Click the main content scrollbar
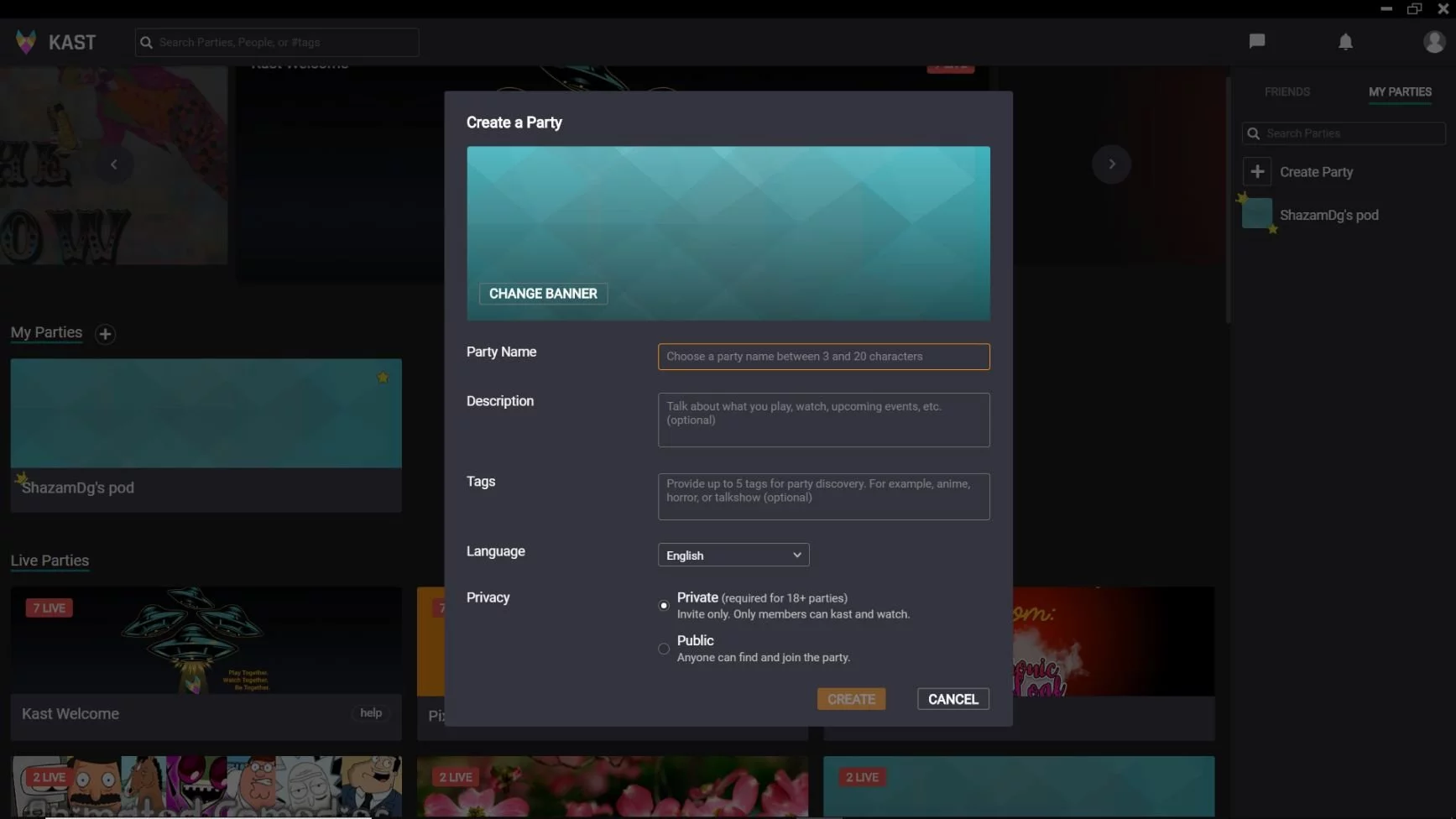The width and height of the screenshot is (1456, 819). click(x=1228, y=200)
